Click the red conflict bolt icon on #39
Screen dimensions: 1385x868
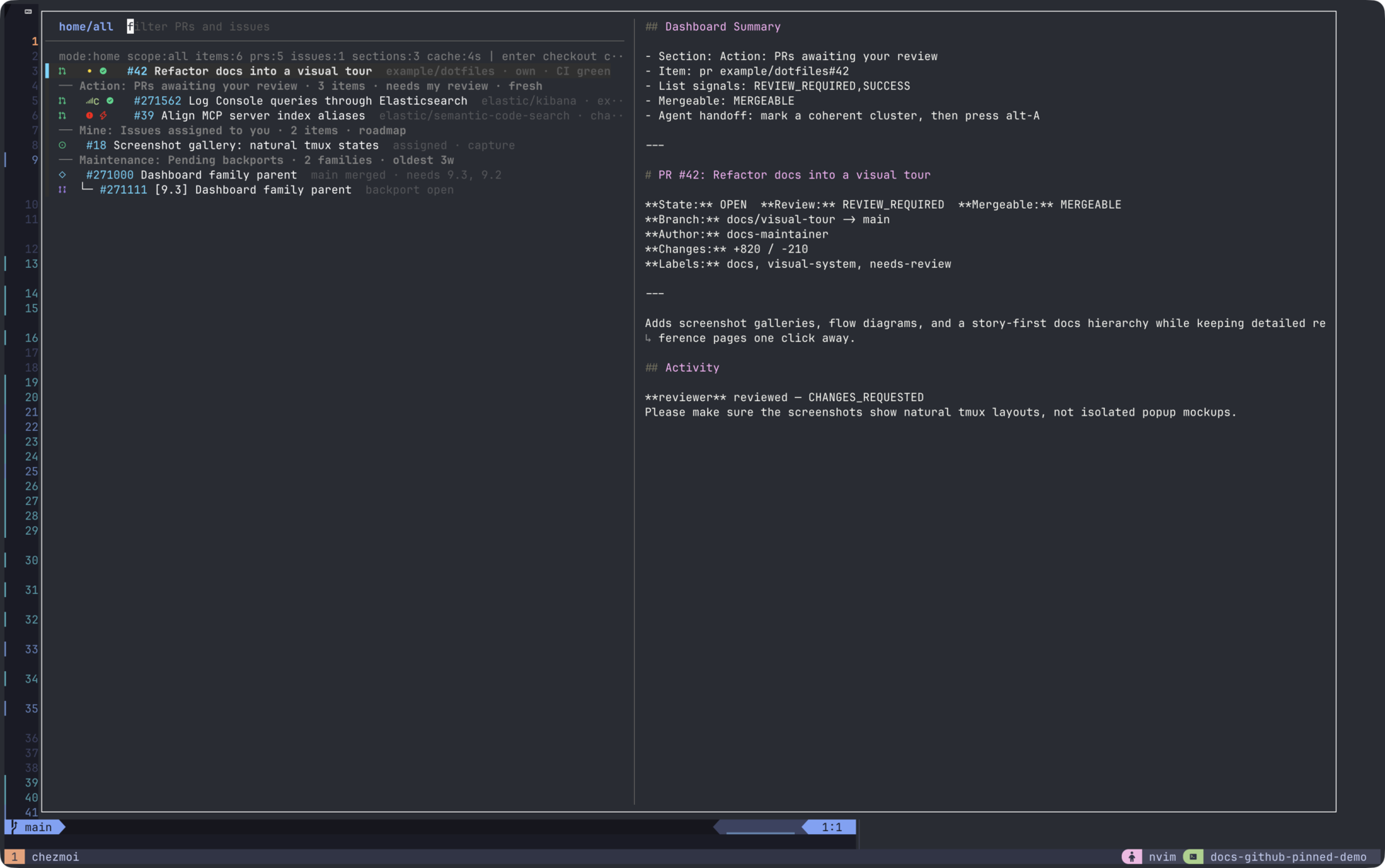coord(103,116)
